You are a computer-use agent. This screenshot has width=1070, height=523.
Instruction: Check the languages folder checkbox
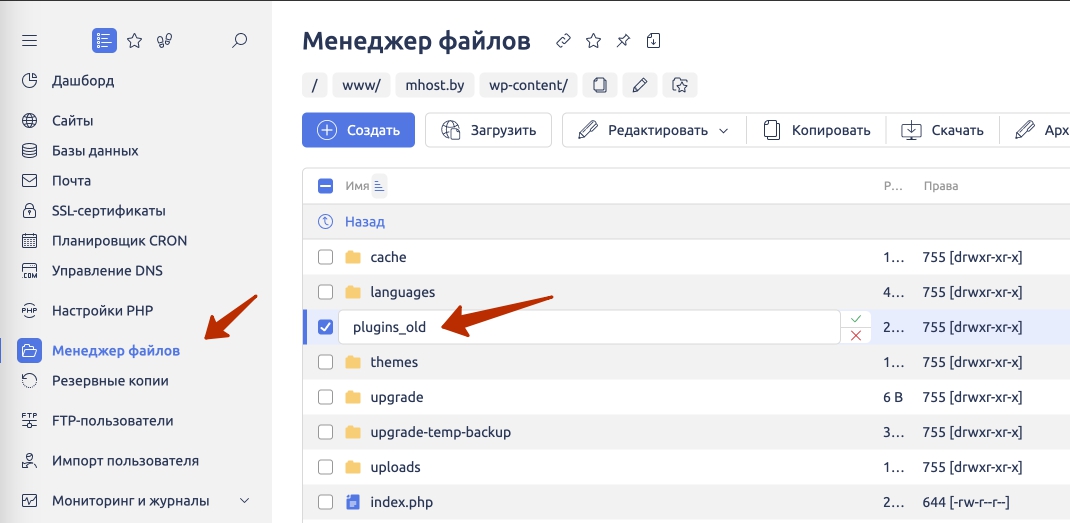coord(326,292)
